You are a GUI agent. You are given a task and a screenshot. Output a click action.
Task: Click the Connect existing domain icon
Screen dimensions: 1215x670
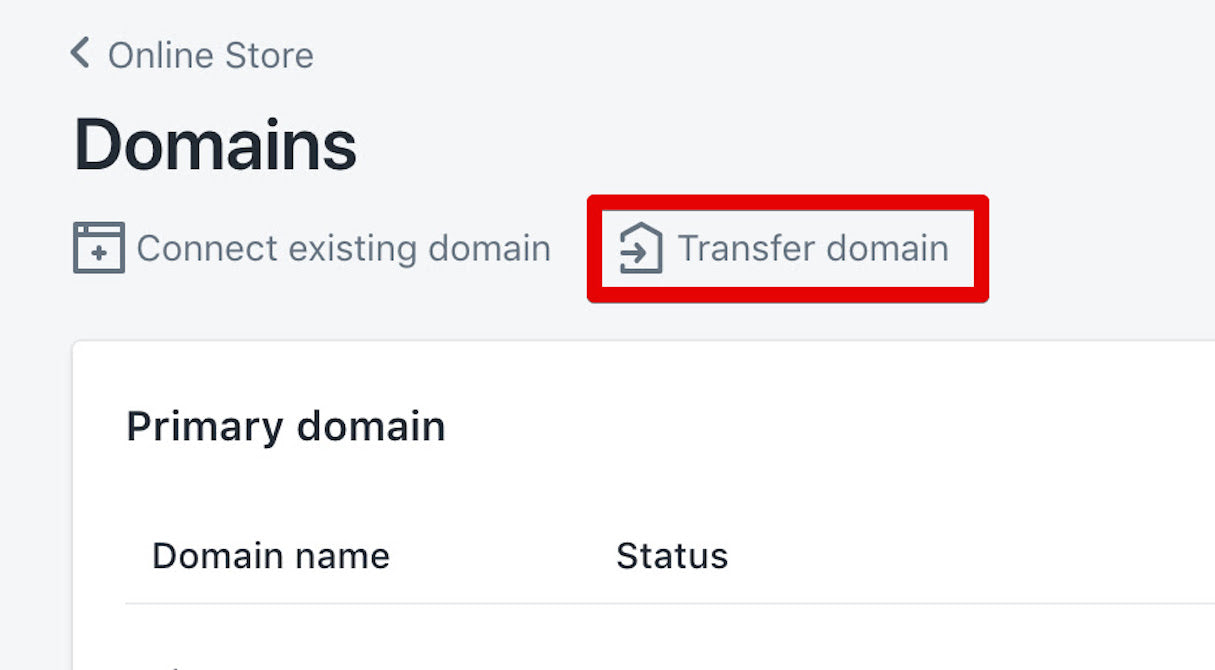coord(99,248)
